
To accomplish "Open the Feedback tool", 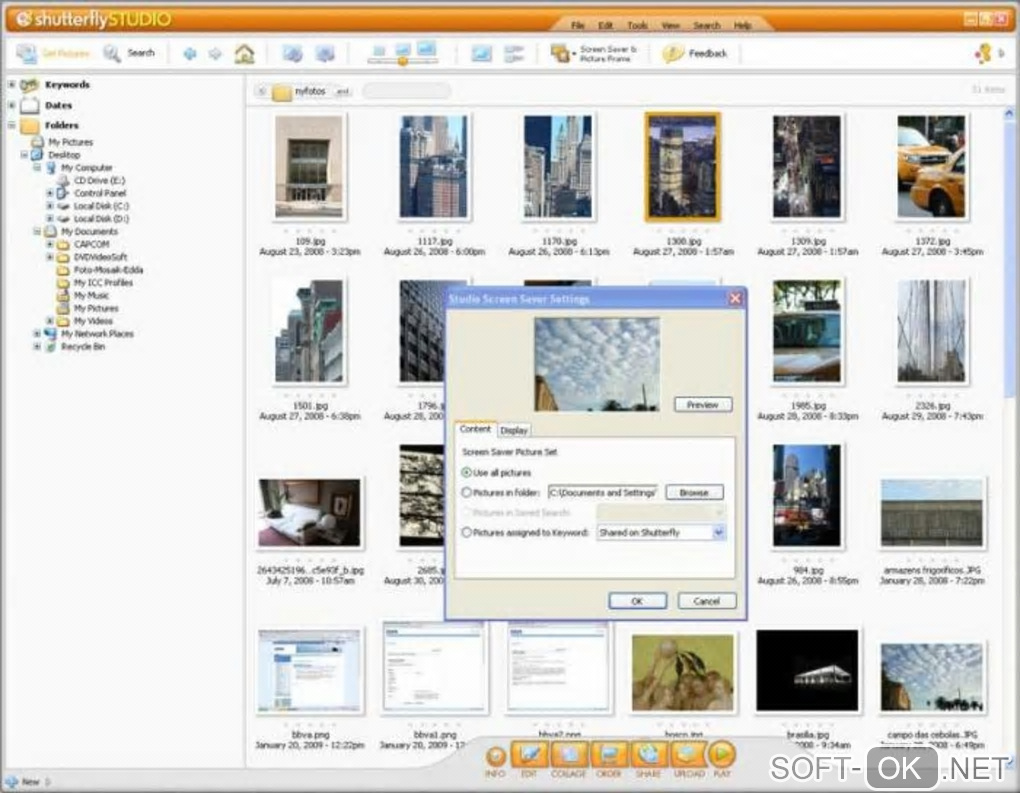I will click(696, 54).
